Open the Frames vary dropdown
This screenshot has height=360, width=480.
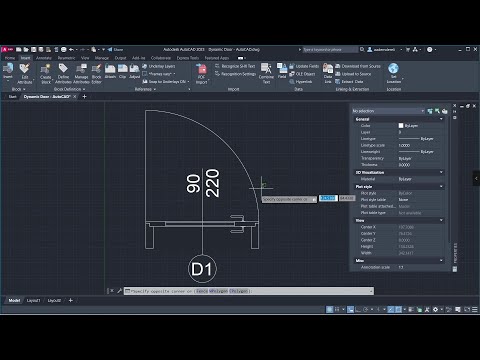pyautogui.click(x=159, y=74)
